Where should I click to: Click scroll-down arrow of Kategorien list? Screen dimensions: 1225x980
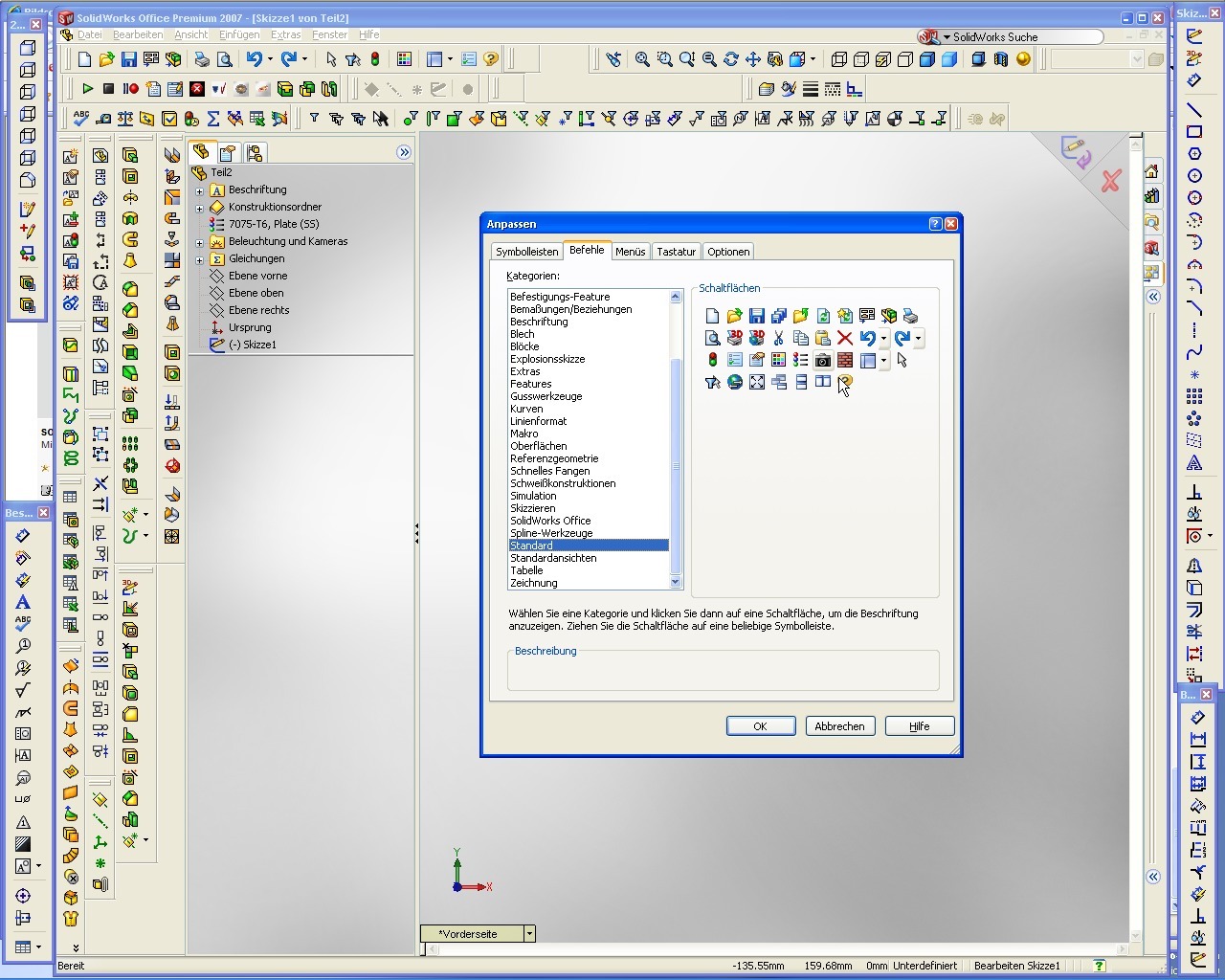(x=676, y=582)
